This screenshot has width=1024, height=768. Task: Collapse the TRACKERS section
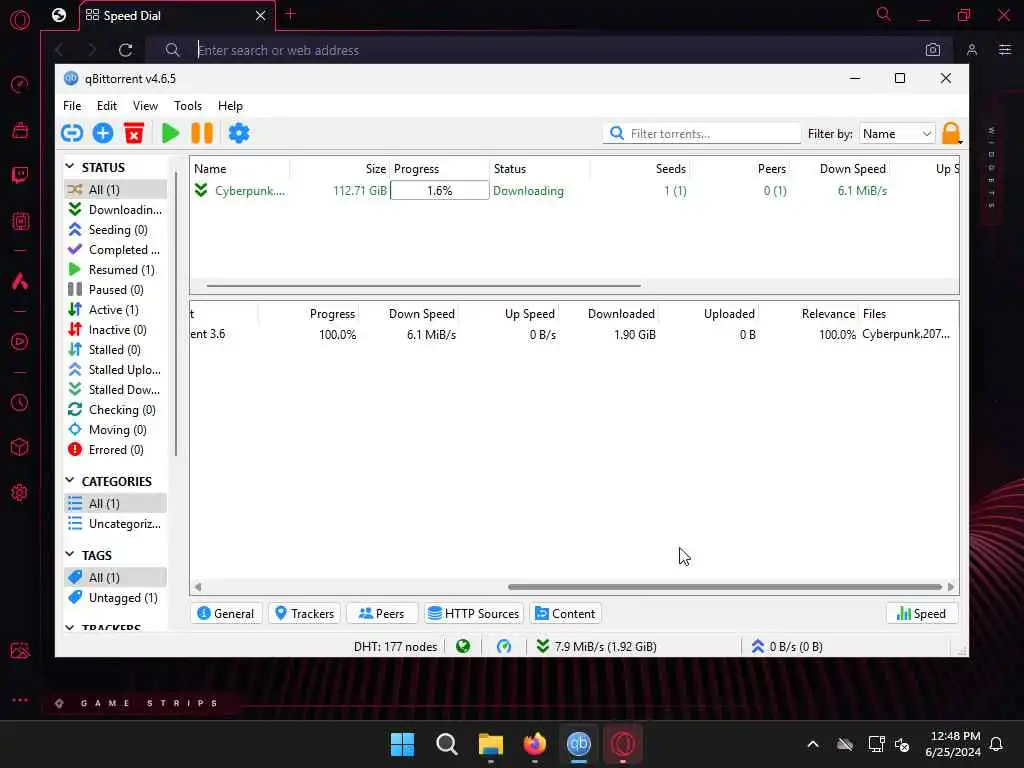[70, 628]
